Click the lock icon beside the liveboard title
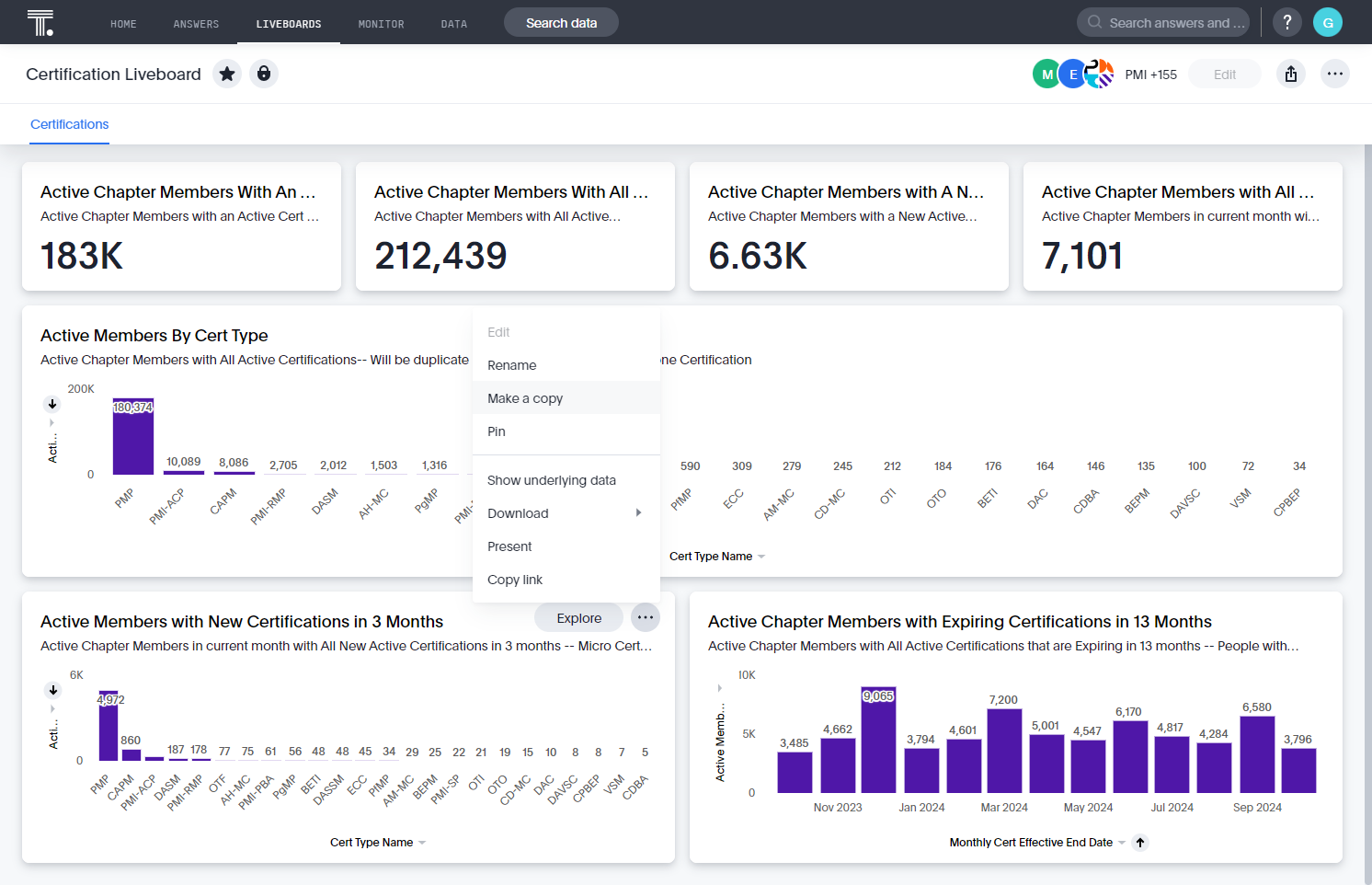 click(x=264, y=74)
